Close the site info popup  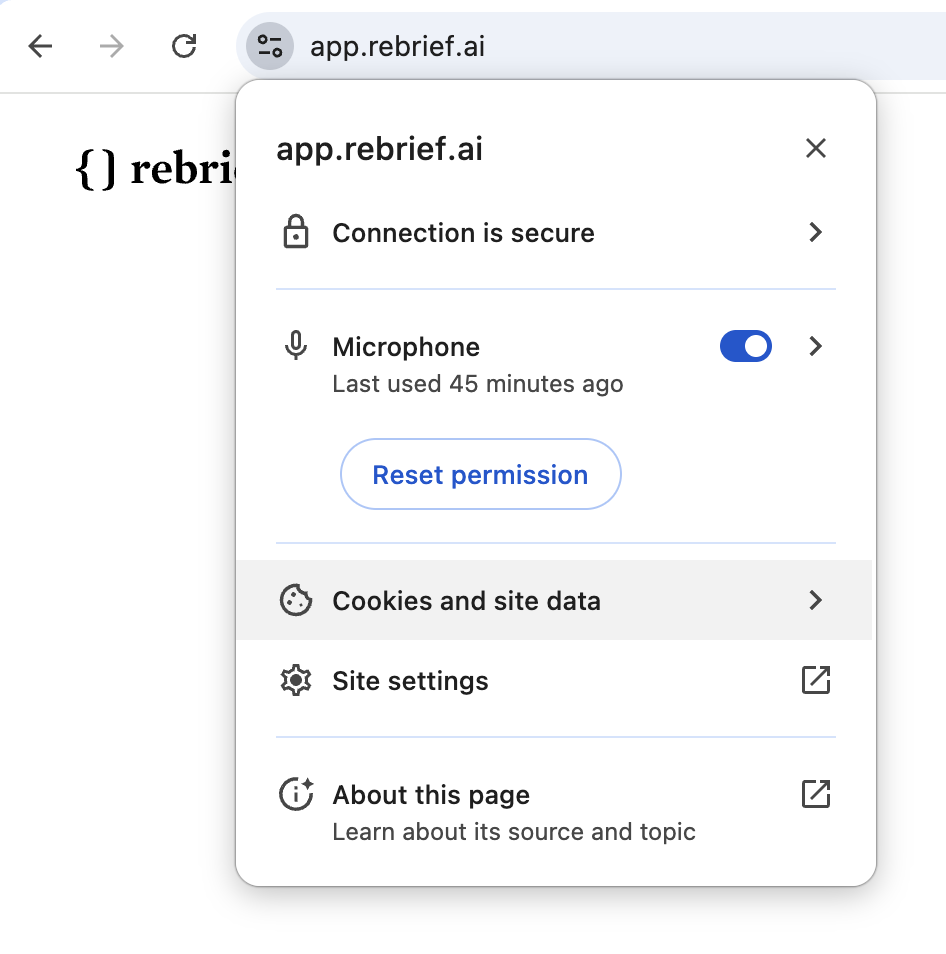[x=816, y=149]
